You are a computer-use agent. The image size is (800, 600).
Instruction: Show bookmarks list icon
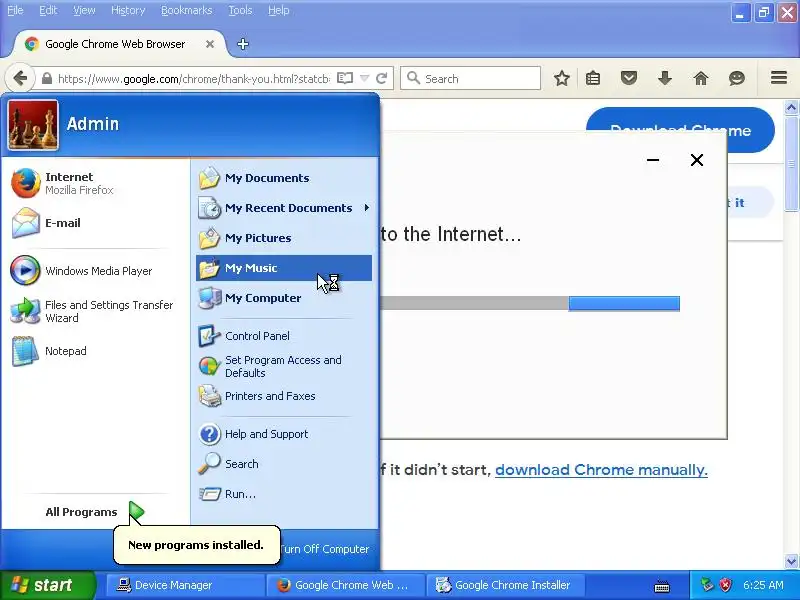click(593, 78)
